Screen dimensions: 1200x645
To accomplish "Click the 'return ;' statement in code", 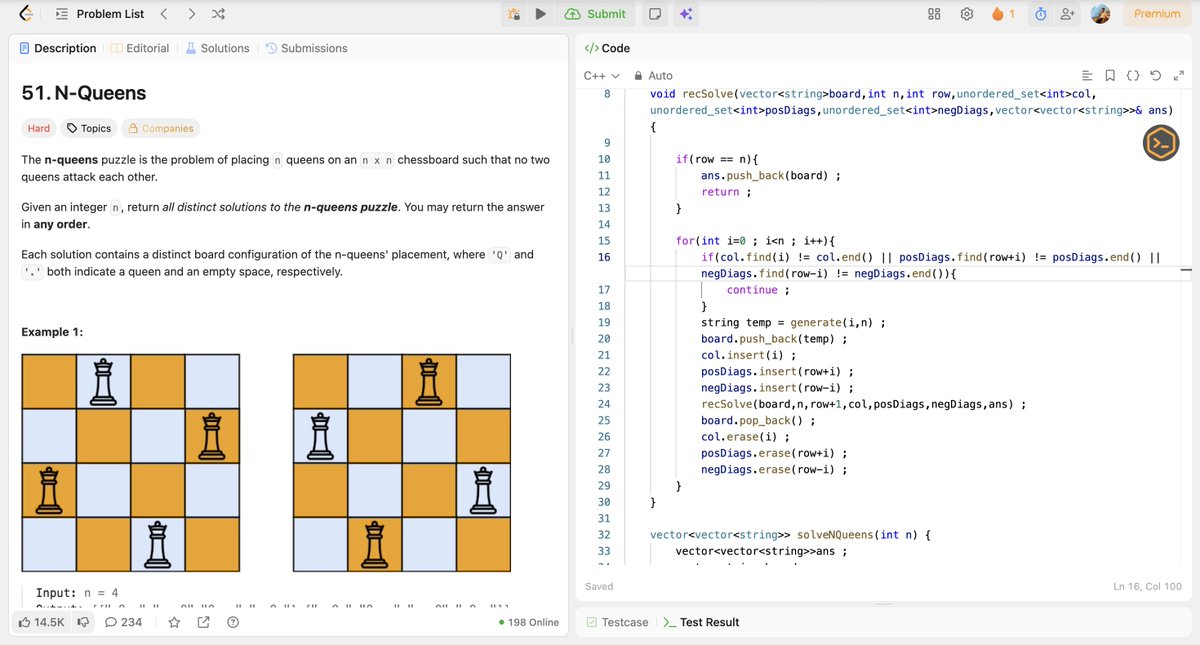I will (x=724, y=192).
